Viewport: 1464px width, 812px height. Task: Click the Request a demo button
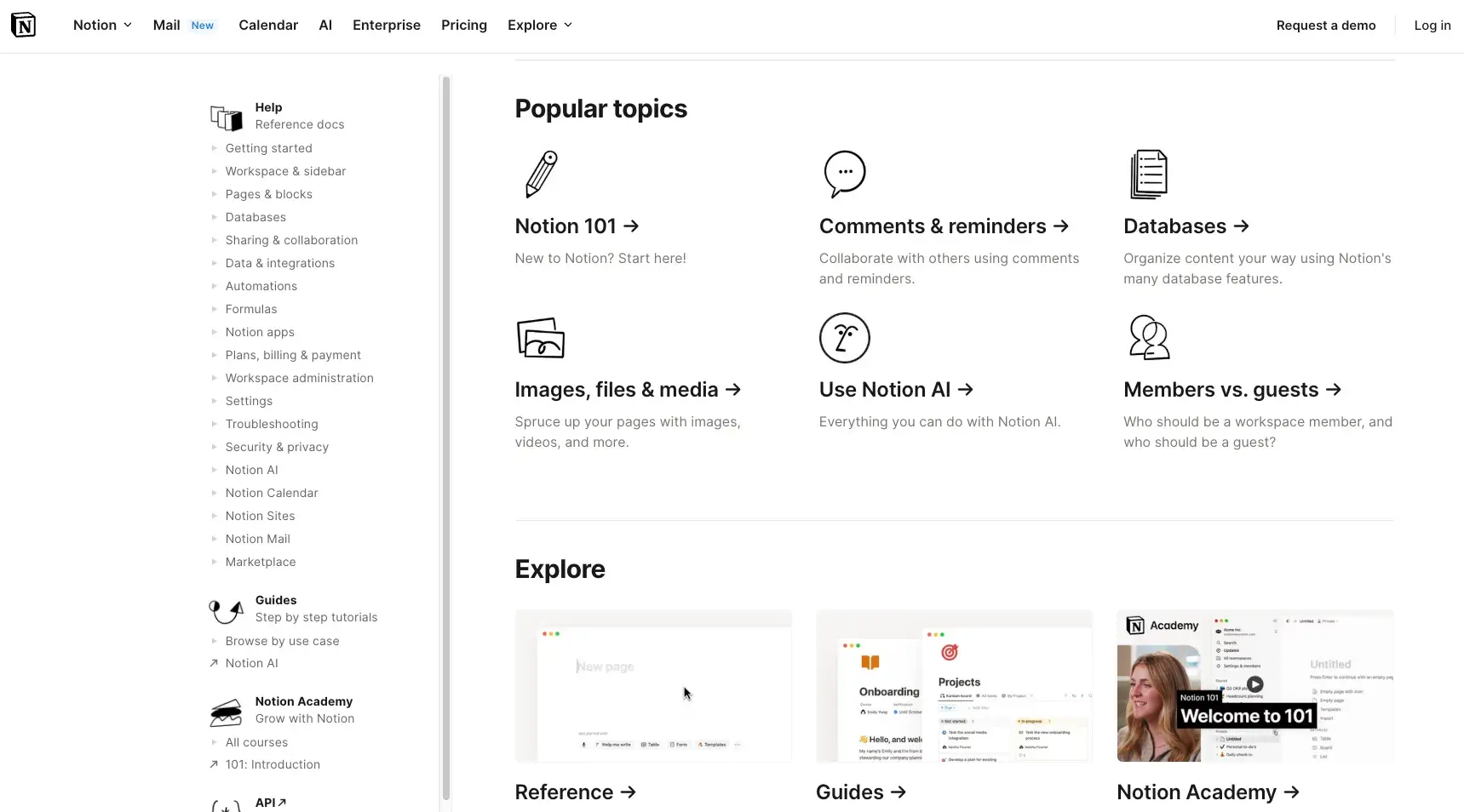1326,25
